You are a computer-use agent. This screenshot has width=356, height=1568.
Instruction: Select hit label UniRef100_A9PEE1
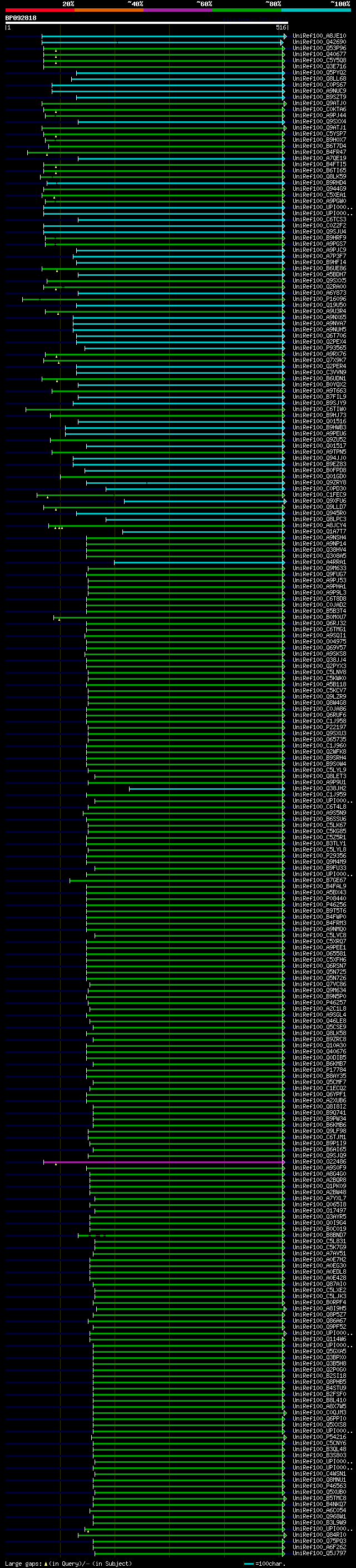pos(319,947)
